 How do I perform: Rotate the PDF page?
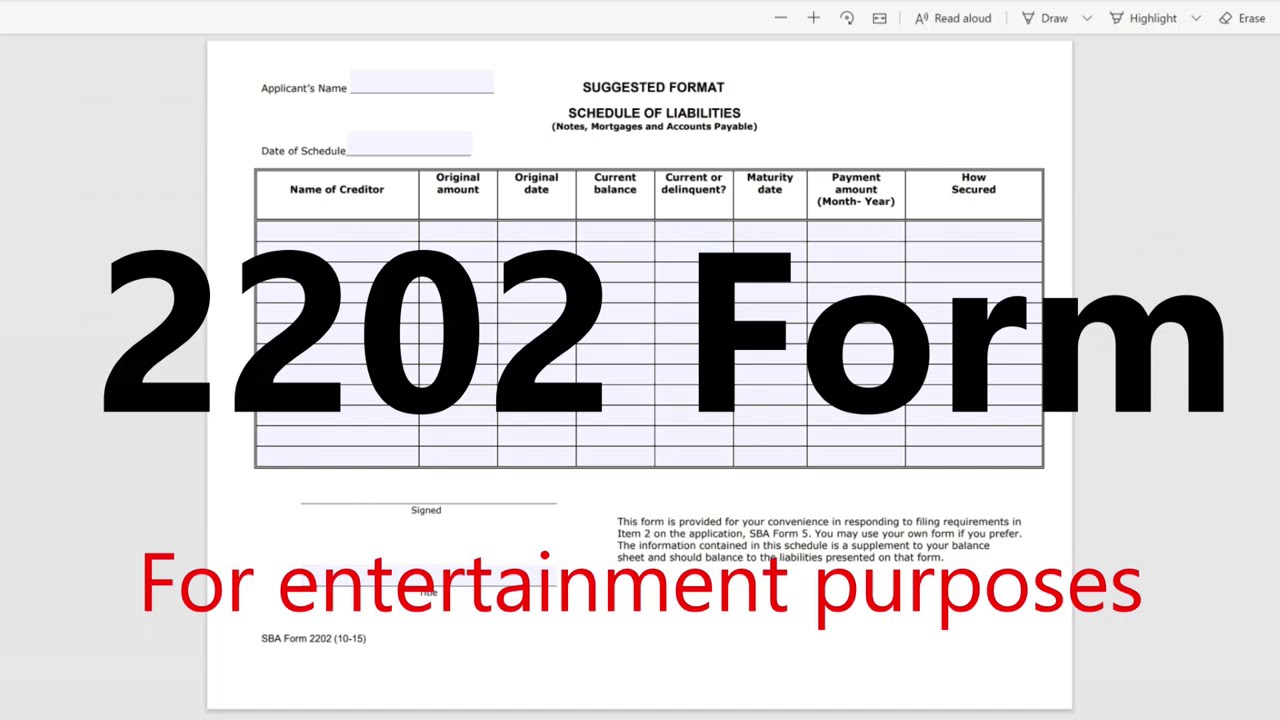(x=847, y=18)
